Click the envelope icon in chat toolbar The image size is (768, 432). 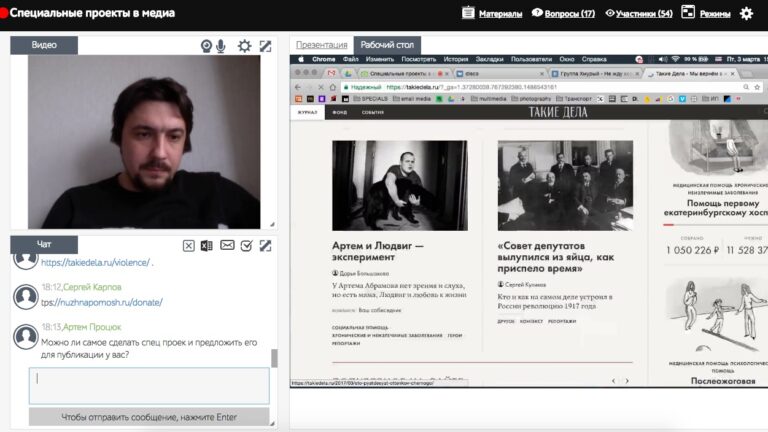coord(227,245)
